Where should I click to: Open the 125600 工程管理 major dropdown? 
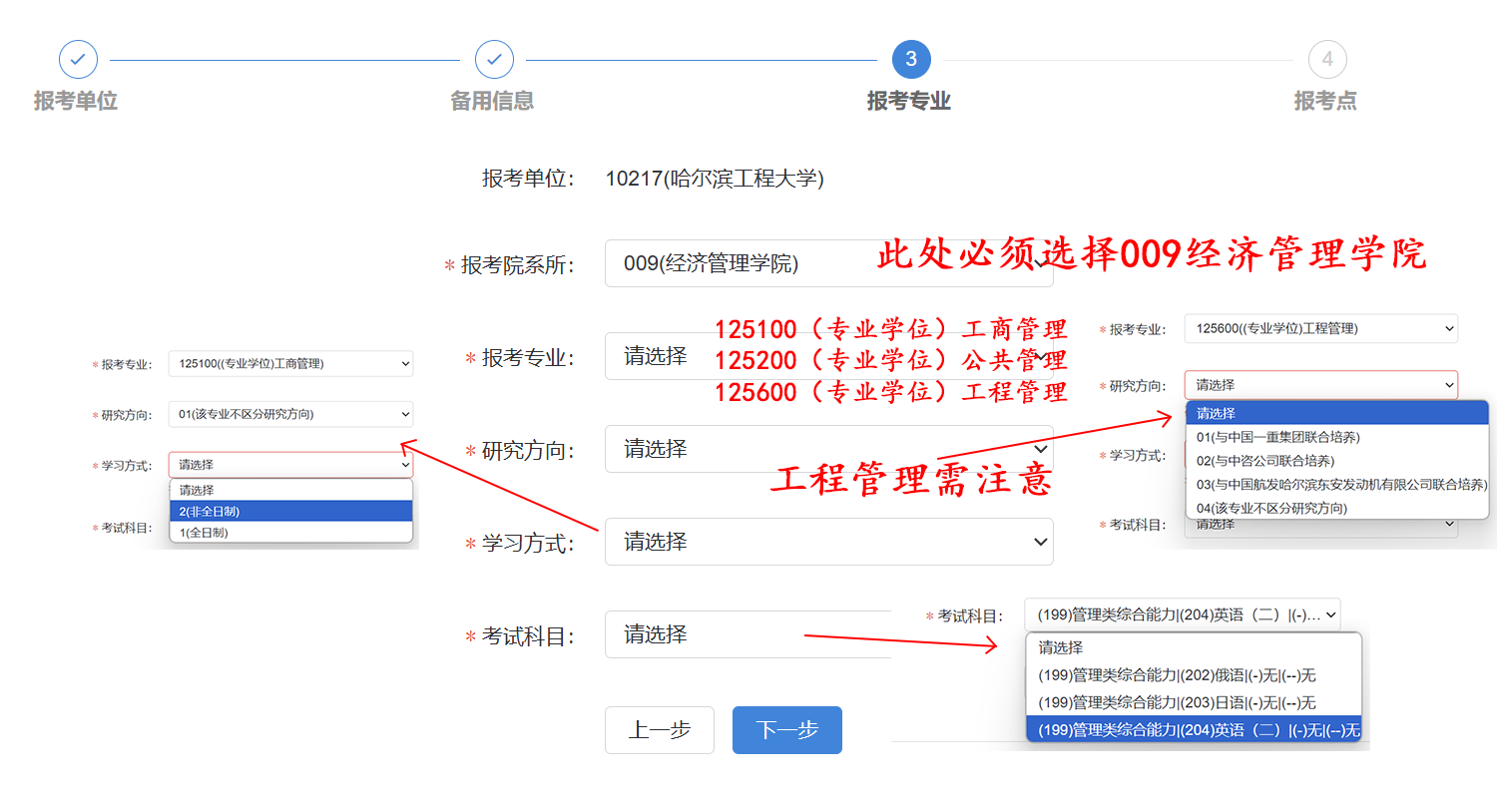(1320, 328)
